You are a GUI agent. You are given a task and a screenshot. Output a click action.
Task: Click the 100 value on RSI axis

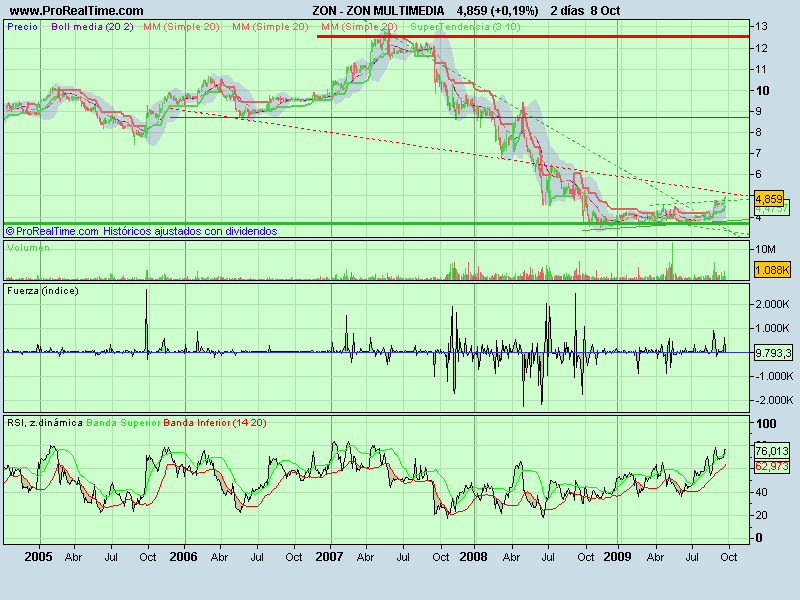[766, 423]
